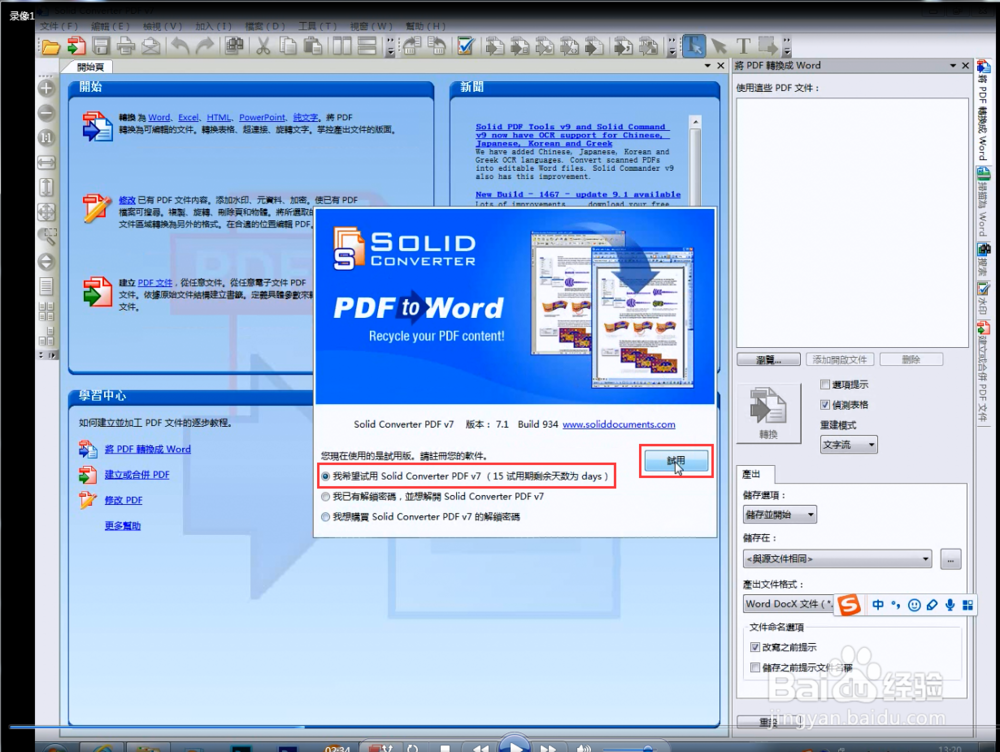Open the 工具(T) menu
1000x752 pixels.
point(317,26)
